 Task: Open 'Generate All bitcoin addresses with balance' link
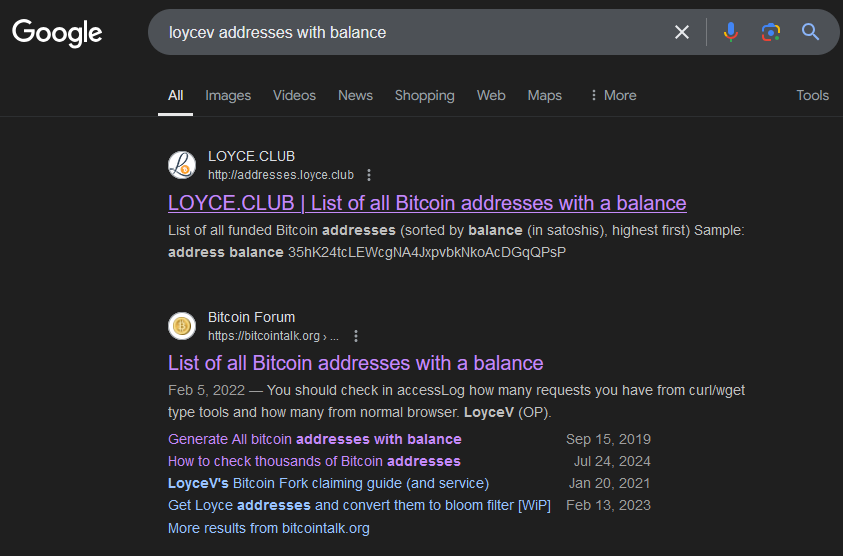(x=315, y=439)
